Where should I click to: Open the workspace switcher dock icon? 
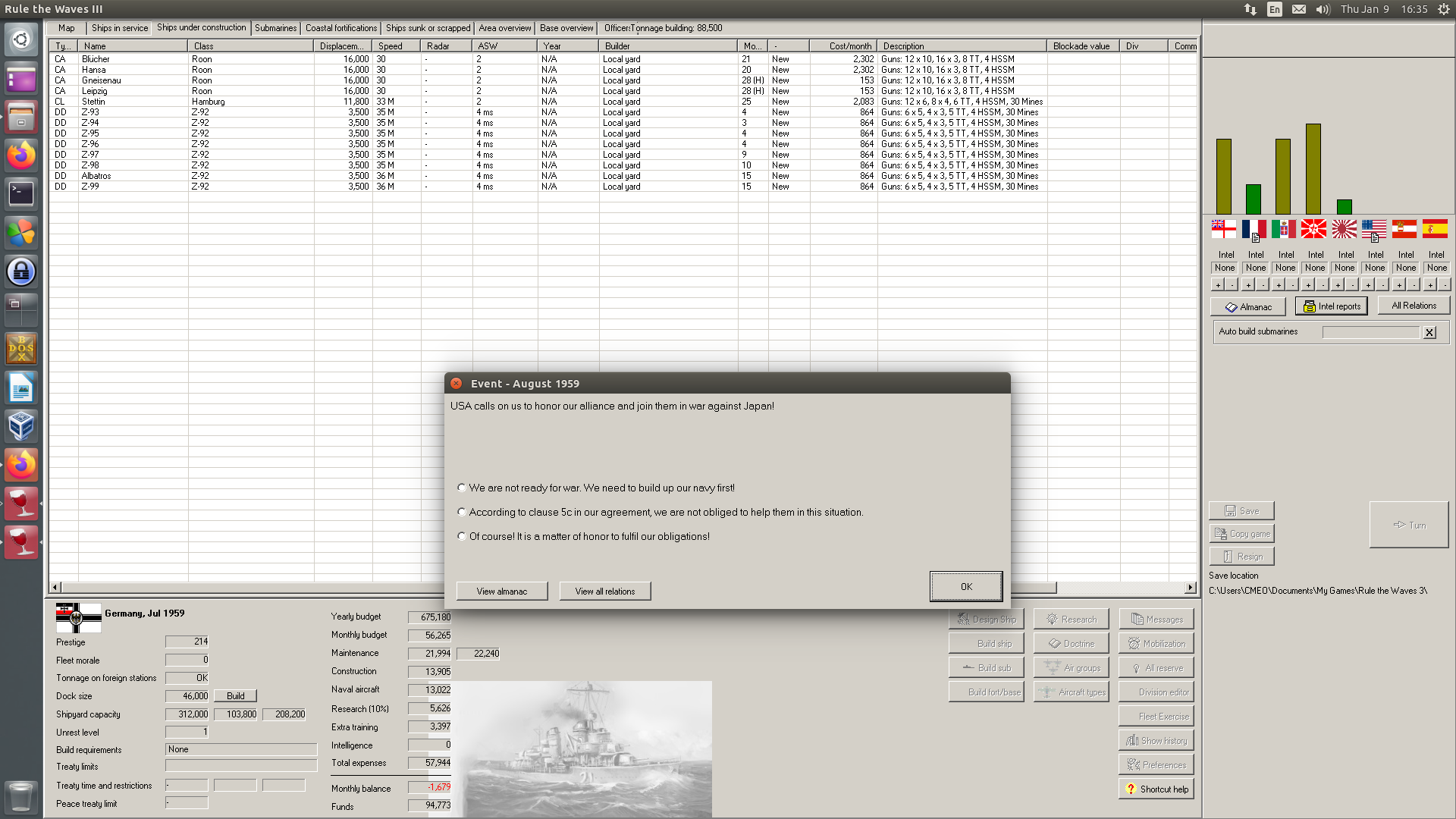point(21,310)
